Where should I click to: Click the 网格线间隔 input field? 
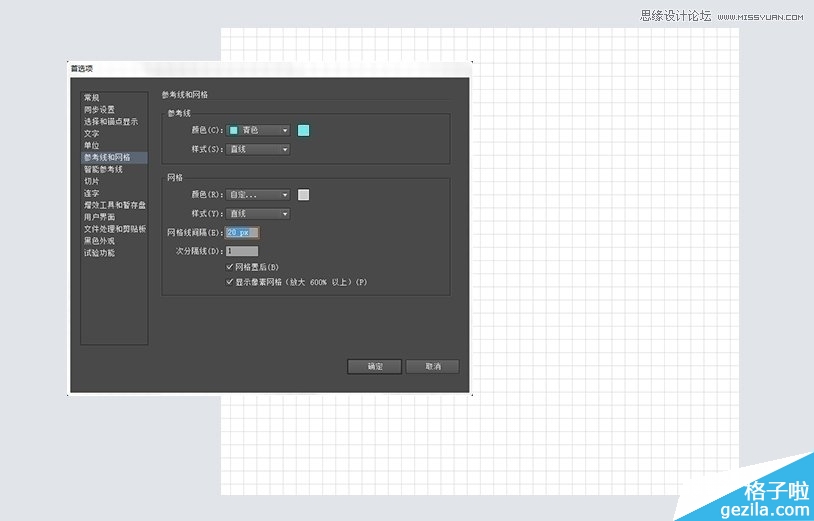(242, 233)
